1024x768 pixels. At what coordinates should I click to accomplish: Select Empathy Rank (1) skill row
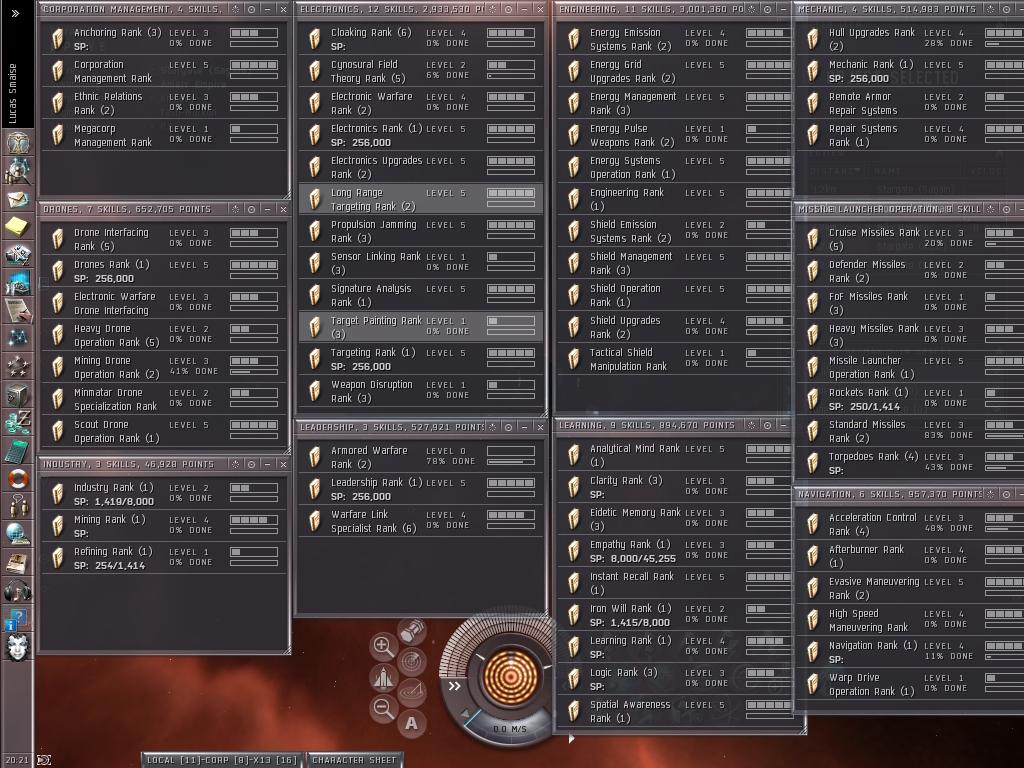coord(675,551)
